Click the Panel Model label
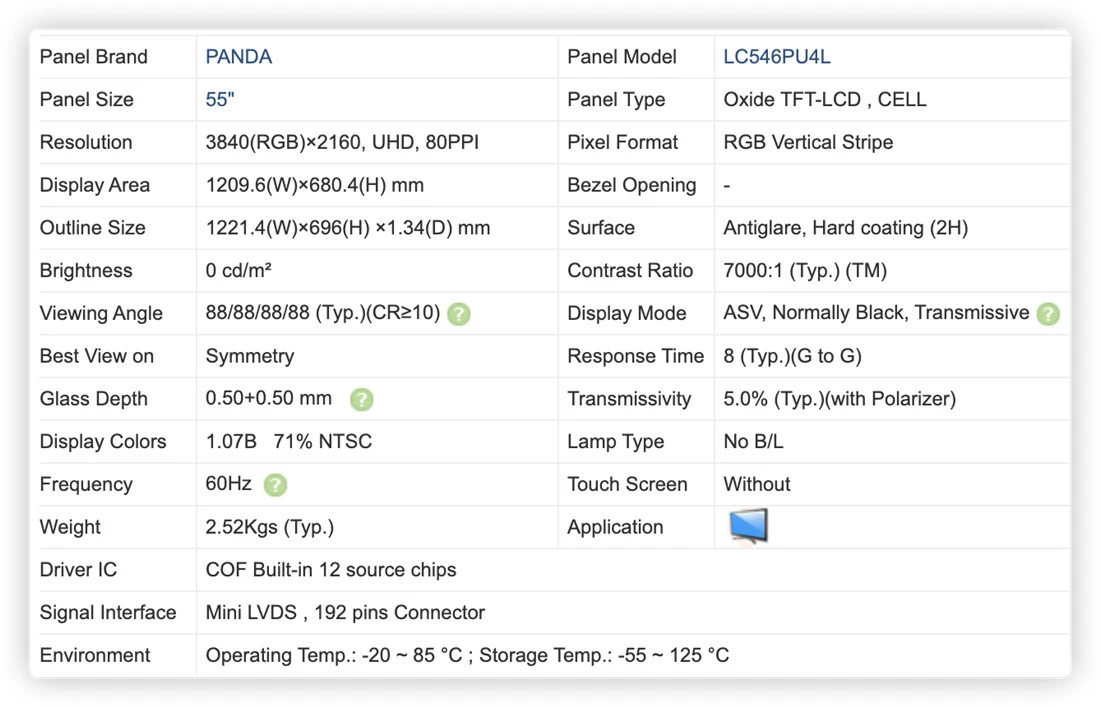 (x=622, y=57)
